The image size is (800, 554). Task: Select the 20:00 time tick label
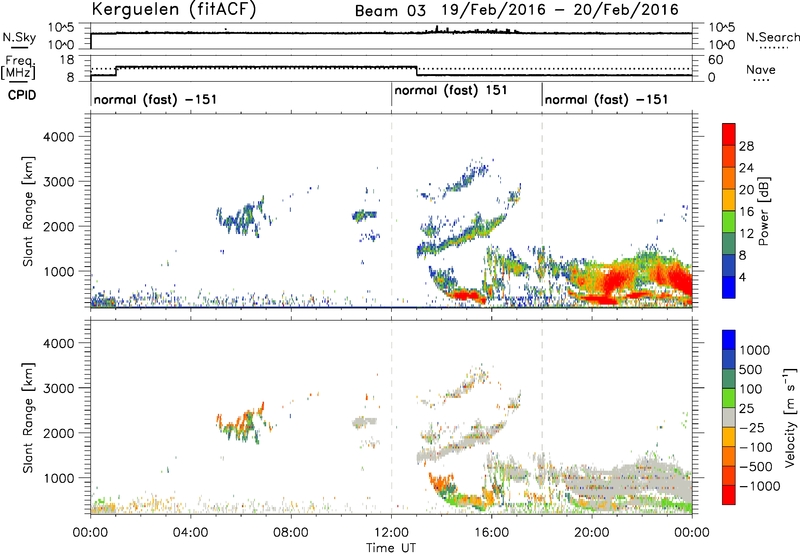[591, 533]
